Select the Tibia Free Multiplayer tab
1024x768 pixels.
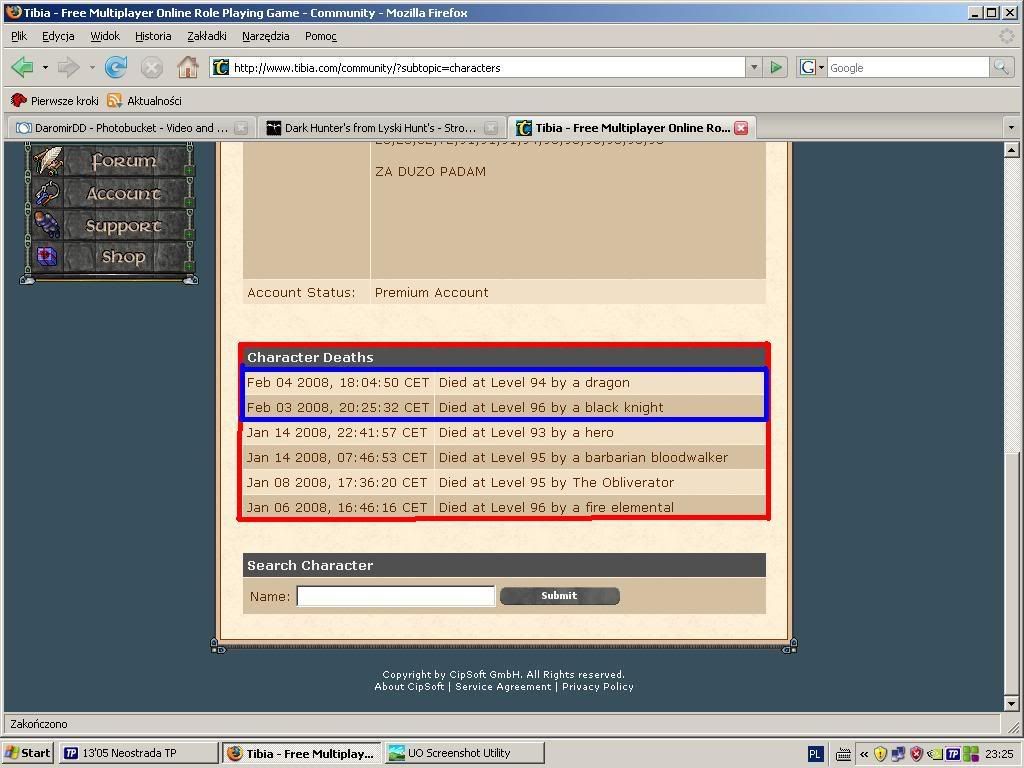pos(632,128)
